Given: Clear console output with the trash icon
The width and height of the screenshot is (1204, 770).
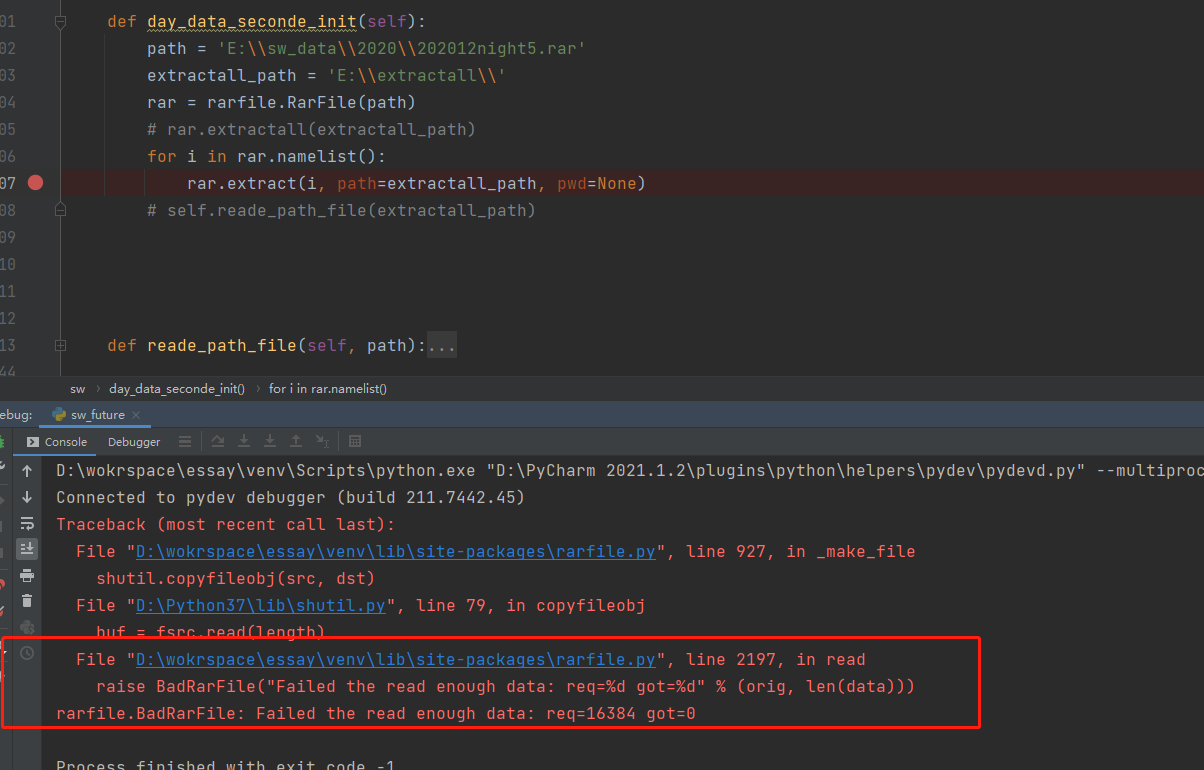Looking at the screenshot, I should [x=27, y=601].
